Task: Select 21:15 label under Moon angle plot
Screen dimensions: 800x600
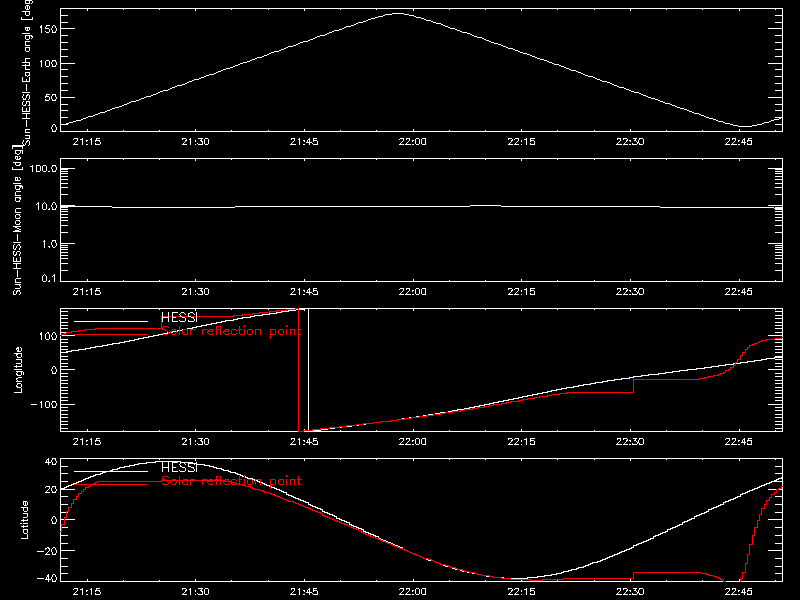Action: (87, 291)
